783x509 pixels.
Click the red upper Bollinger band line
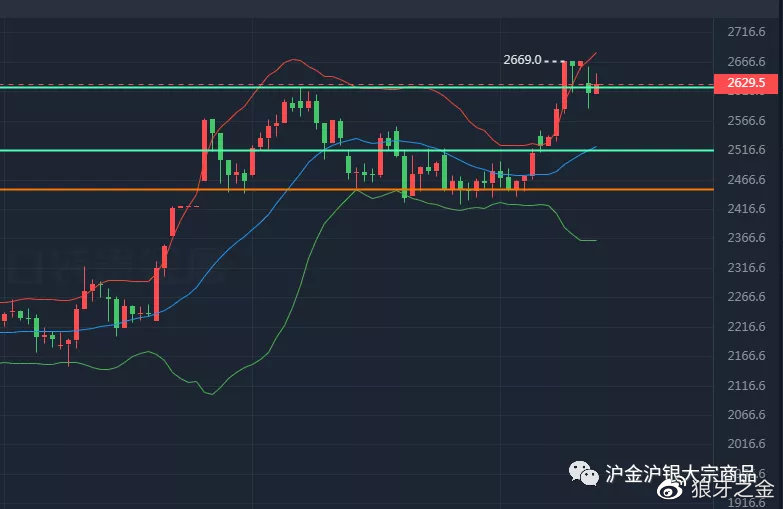[290, 59]
